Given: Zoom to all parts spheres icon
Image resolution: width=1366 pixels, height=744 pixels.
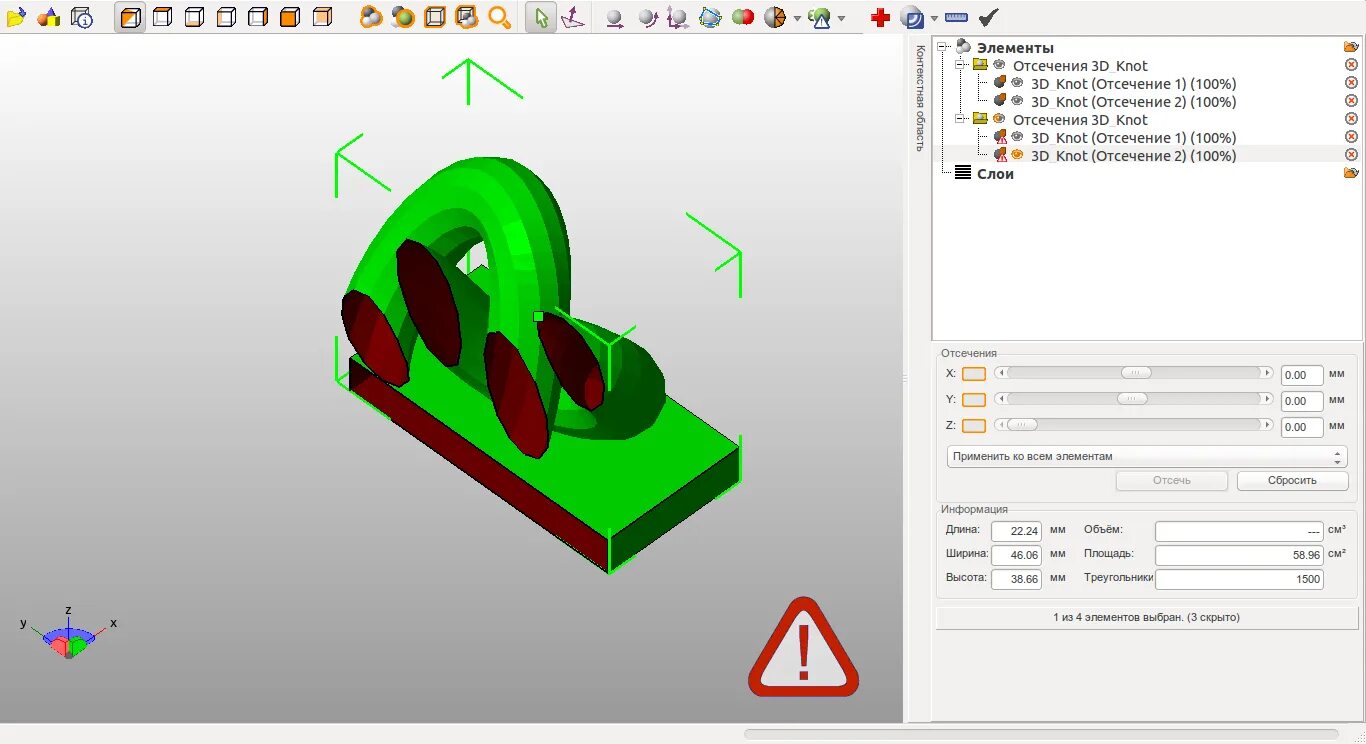Looking at the screenshot, I should click(371, 17).
